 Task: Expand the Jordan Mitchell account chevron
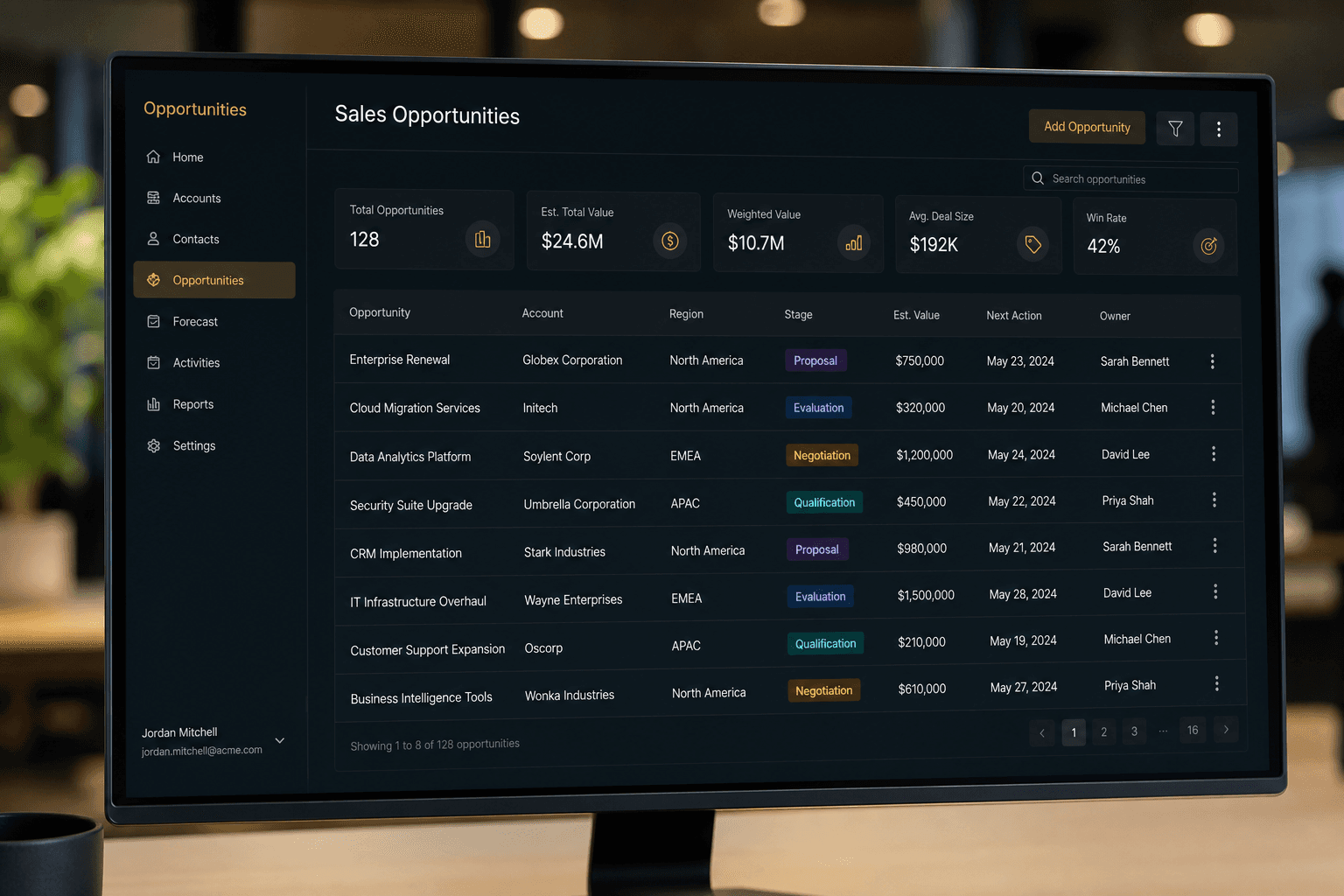tap(280, 740)
